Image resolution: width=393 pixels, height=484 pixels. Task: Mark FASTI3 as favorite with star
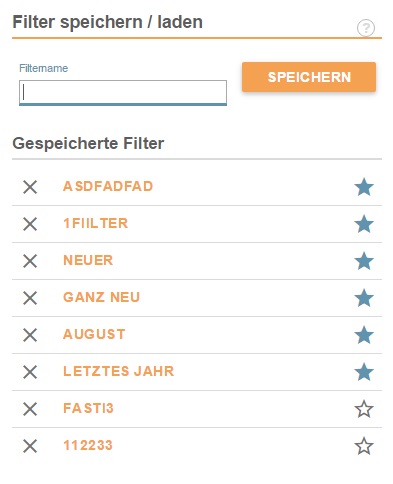(x=364, y=409)
